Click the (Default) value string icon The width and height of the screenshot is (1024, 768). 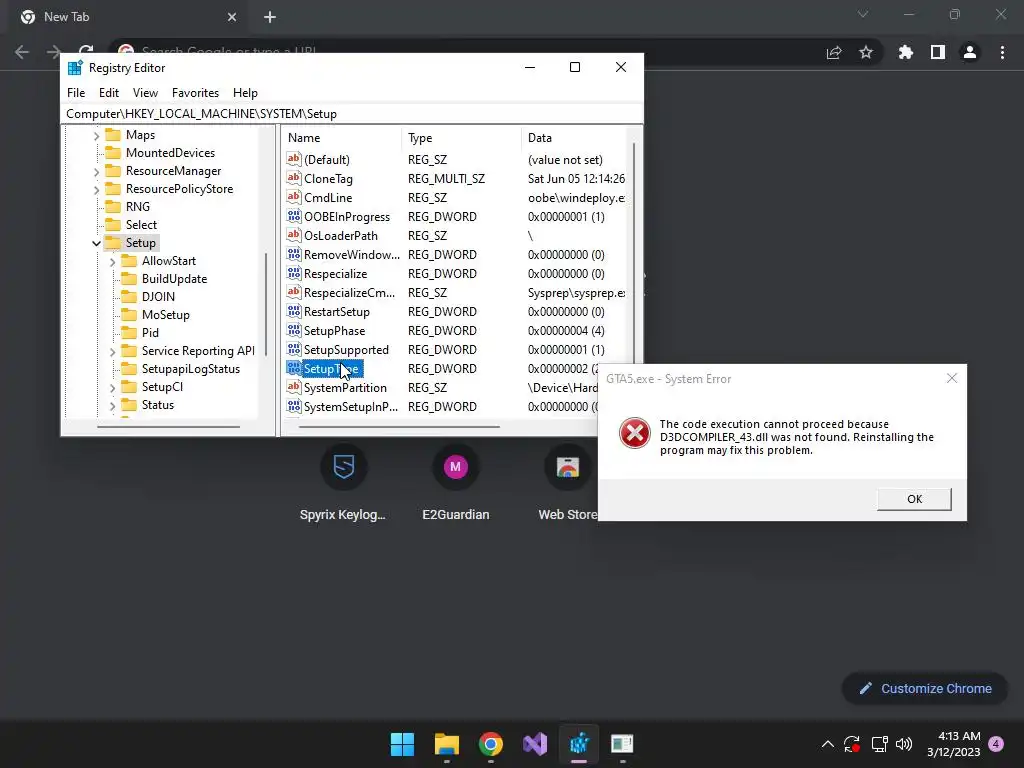coord(294,159)
